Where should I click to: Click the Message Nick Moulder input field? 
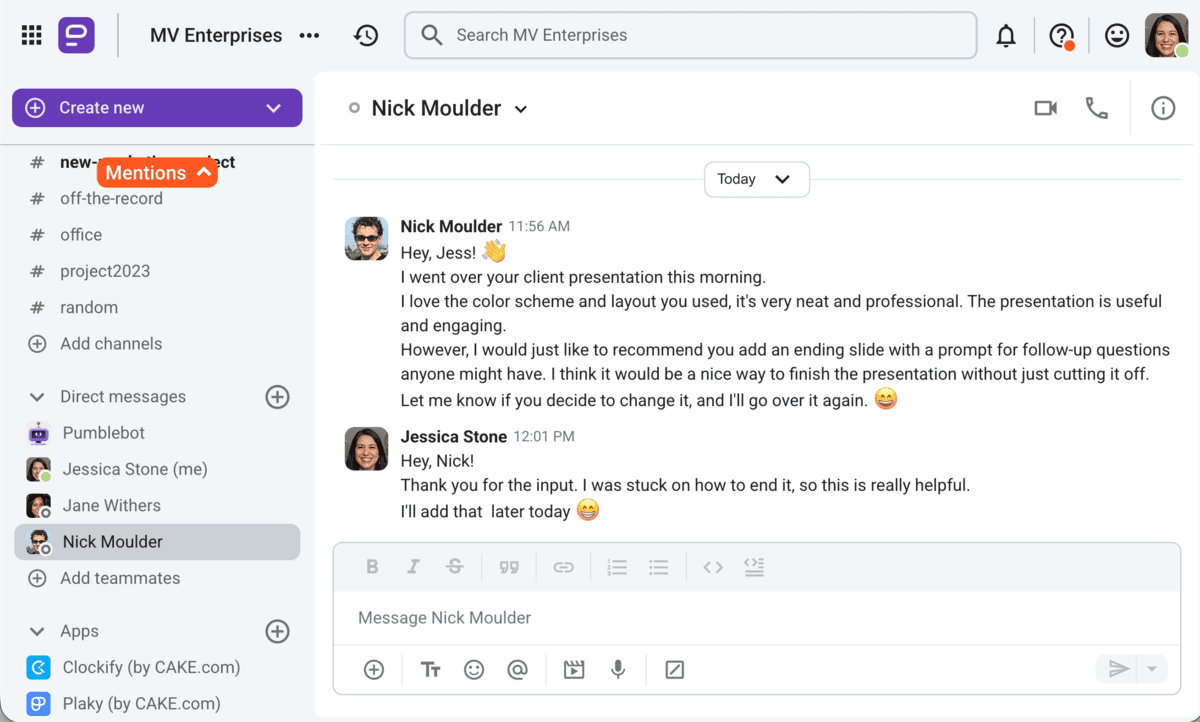pos(756,618)
